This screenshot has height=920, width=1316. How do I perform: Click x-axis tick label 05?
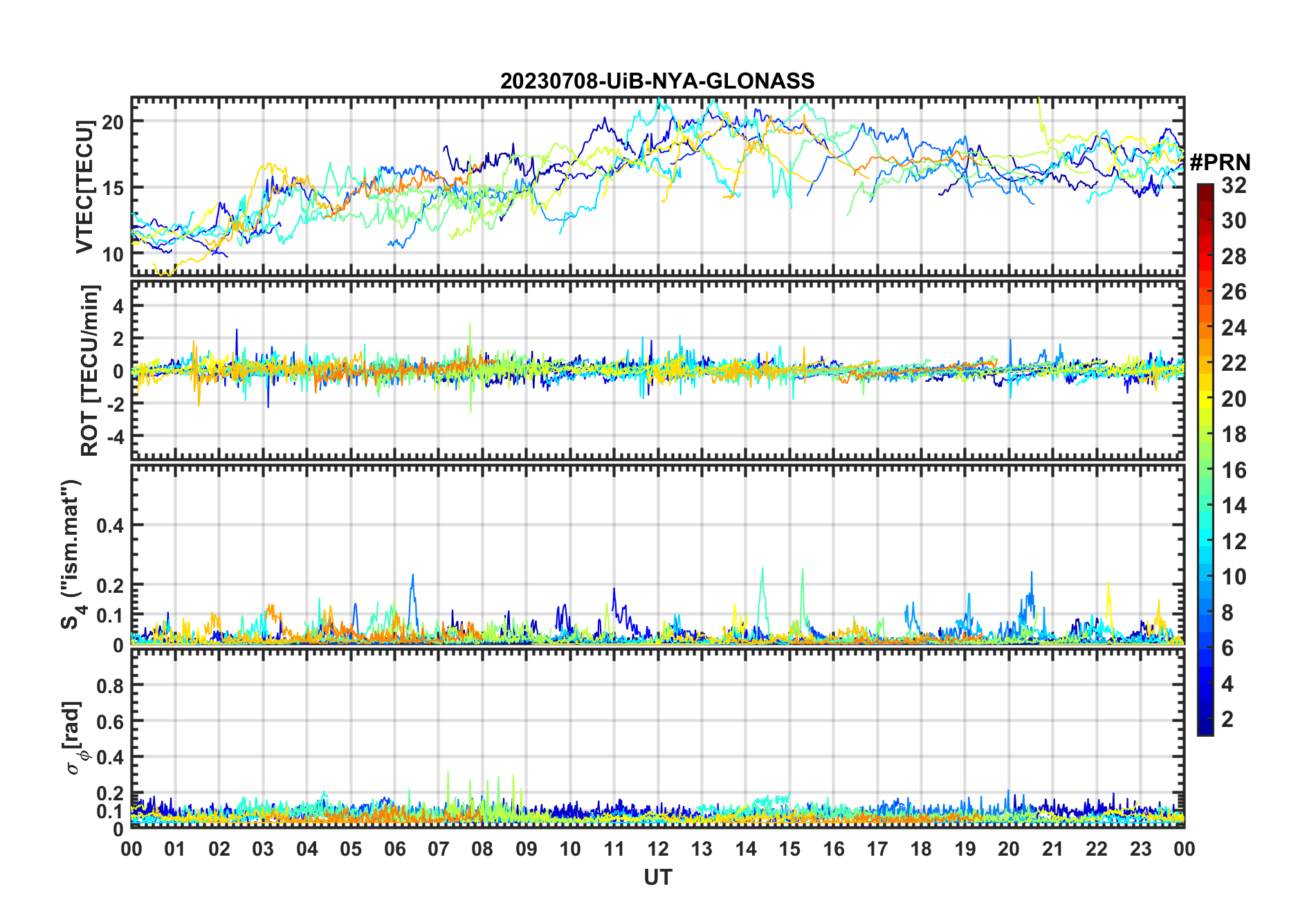click(351, 849)
